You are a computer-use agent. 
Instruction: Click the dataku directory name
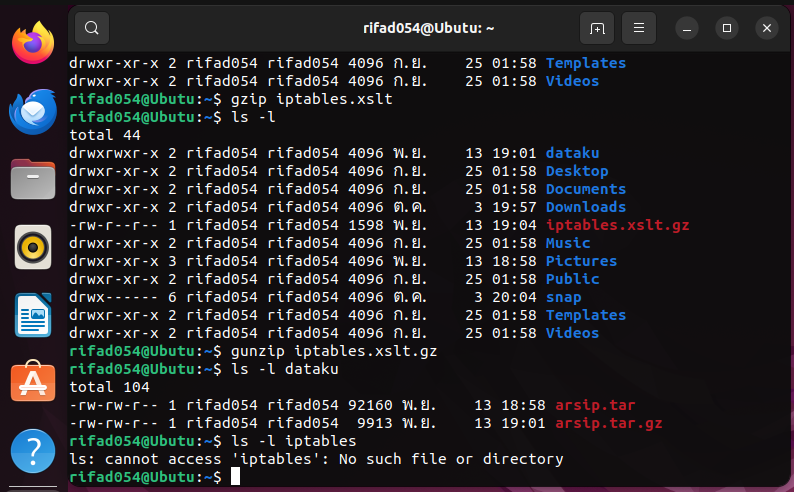572,153
